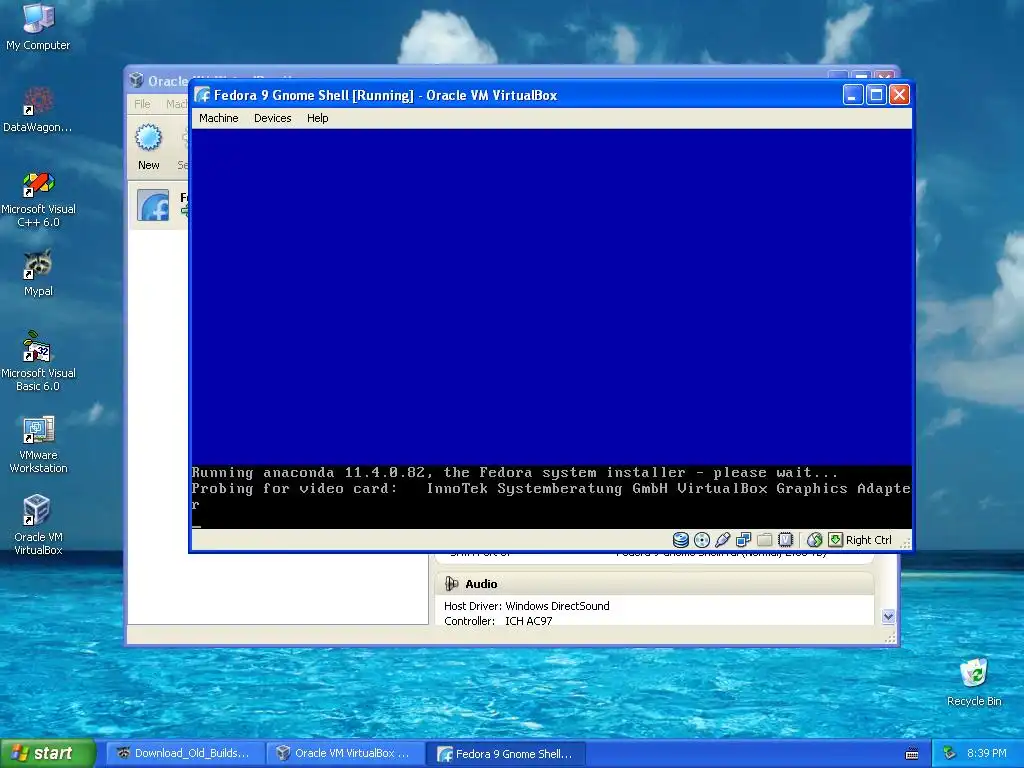The image size is (1024, 768).
Task: Open the Devices menu in the VM window
Action: coord(272,118)
